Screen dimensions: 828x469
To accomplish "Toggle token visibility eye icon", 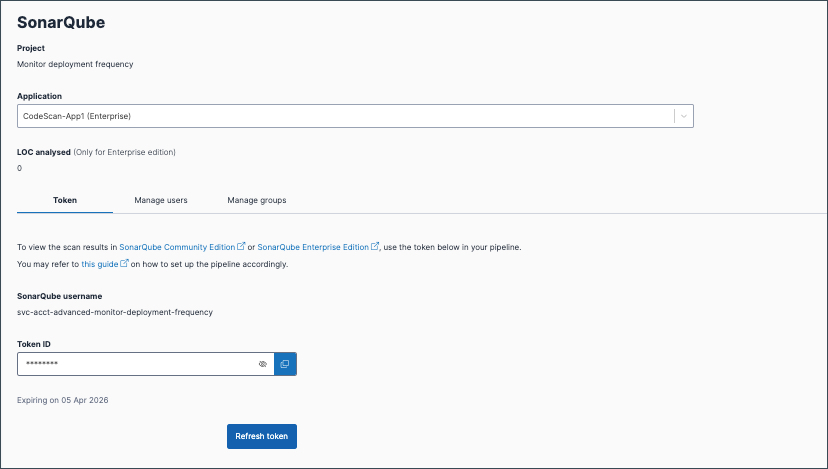I will coord(262,364).
